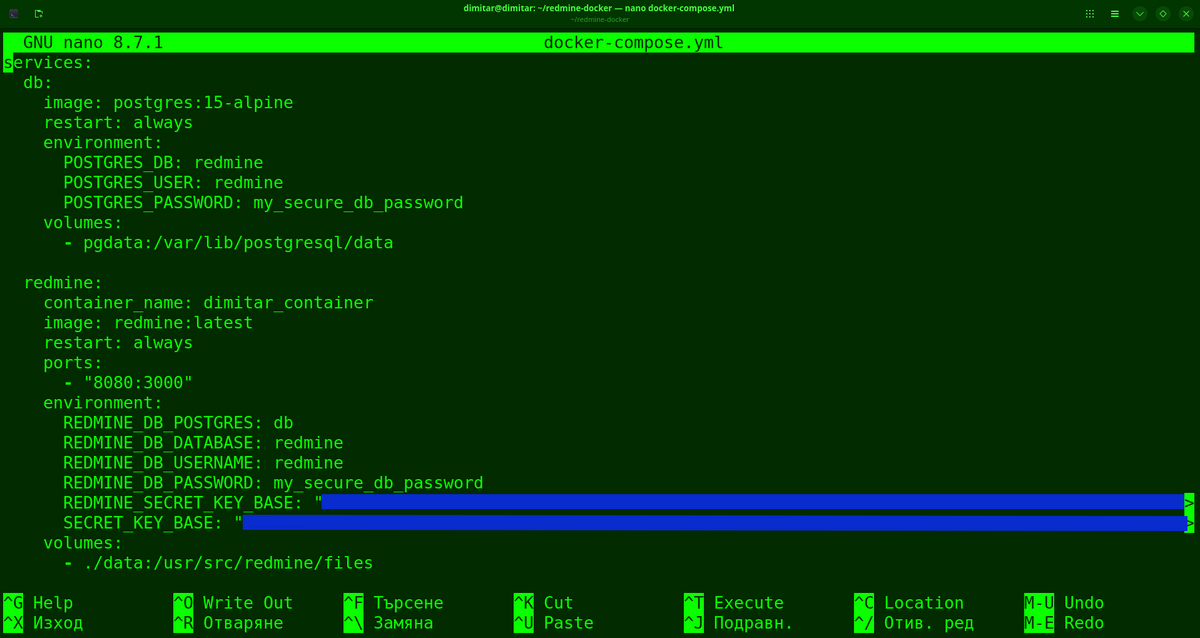Place cursor on 'db:' line
Screen dimensions: 1200x638
[x=38, y=83]
